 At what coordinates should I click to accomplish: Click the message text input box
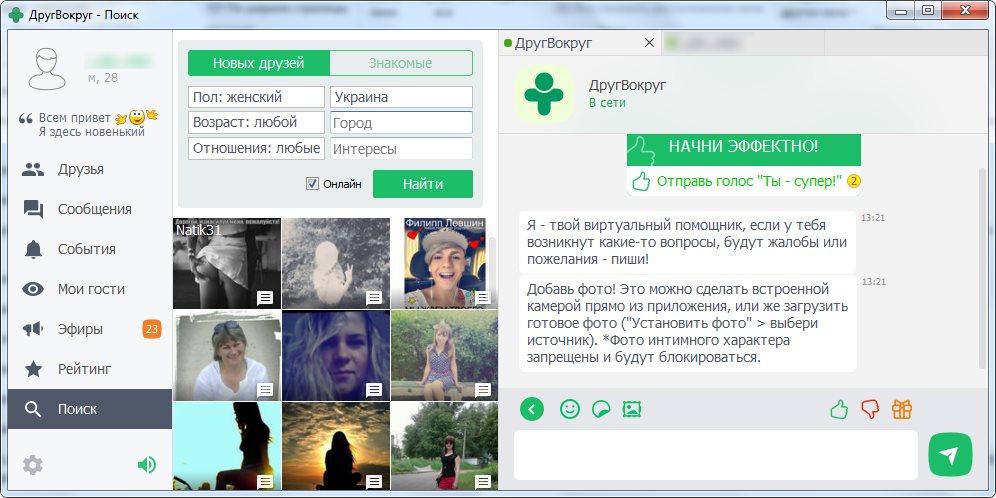point(716,455)
